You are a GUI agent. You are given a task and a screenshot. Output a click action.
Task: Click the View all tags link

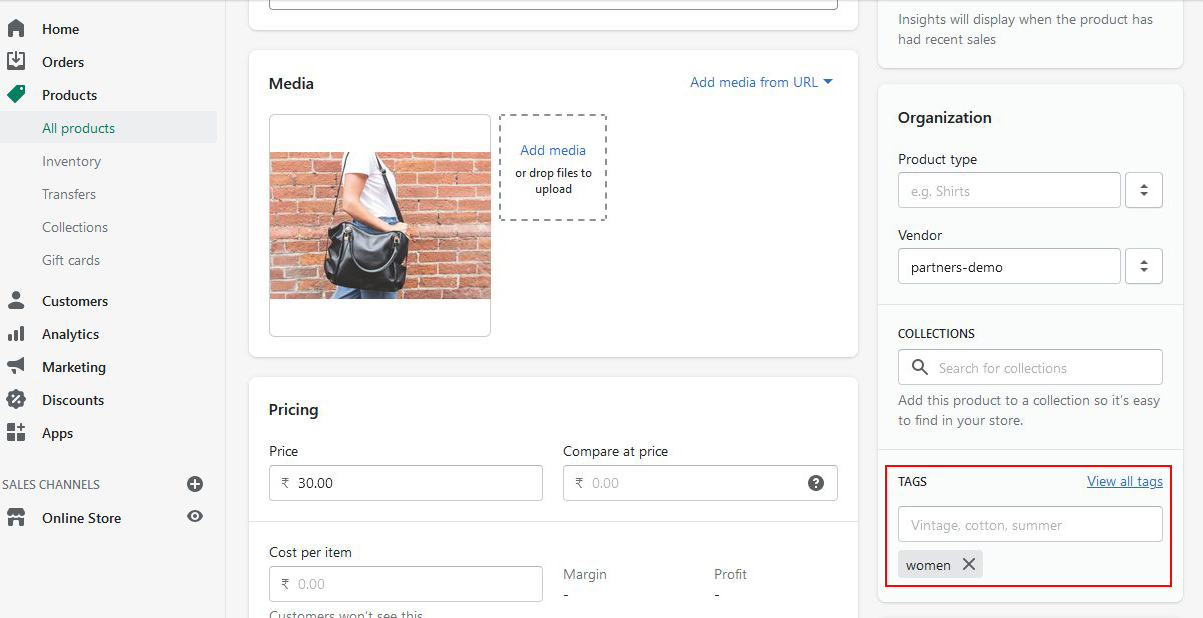[x=1124, y=481]
